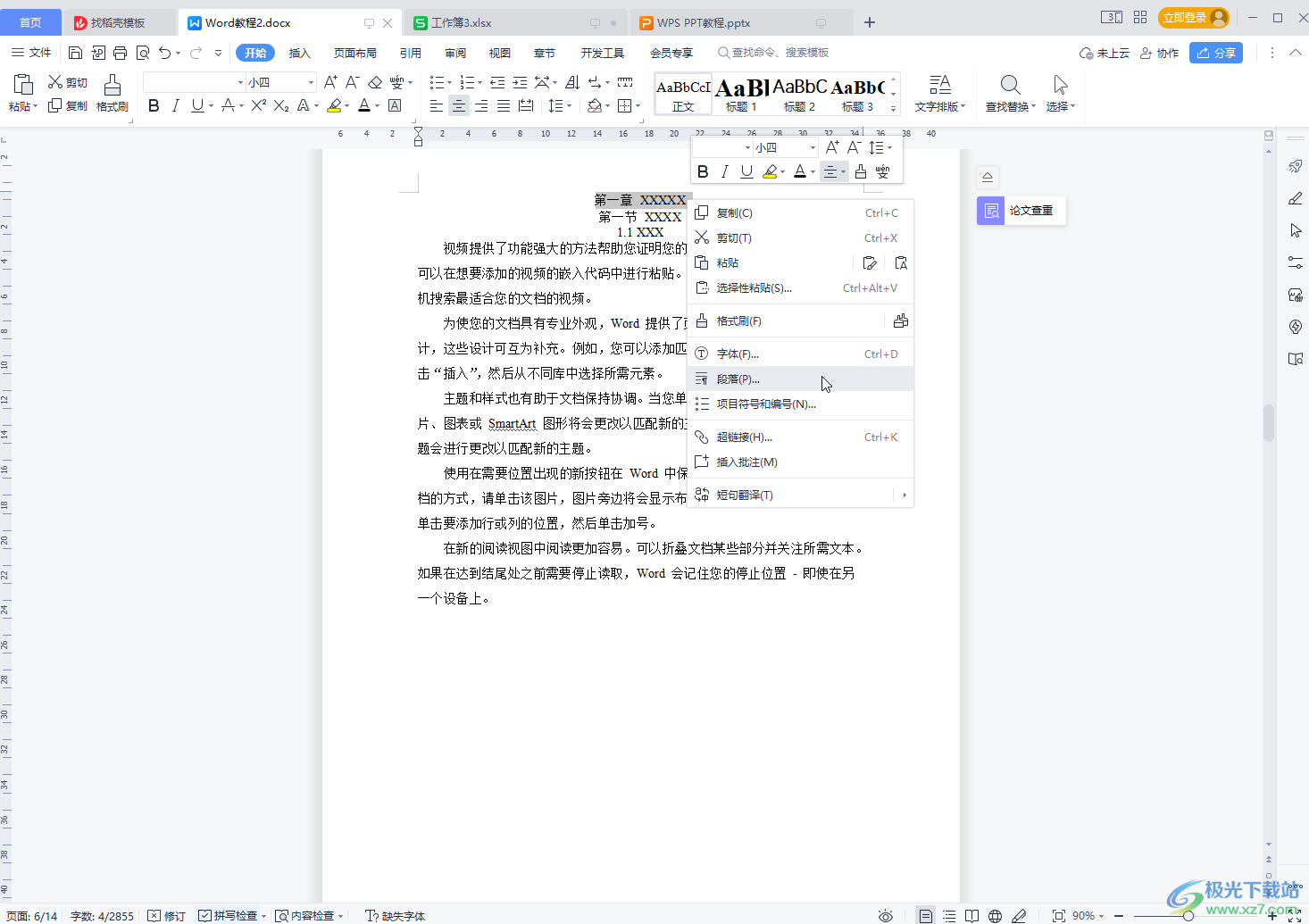The height and width of the screenshot is (924, 1309).
Task: Choose Hyperlink (超链接) in the context menu
Action: [x=801, y=437]
